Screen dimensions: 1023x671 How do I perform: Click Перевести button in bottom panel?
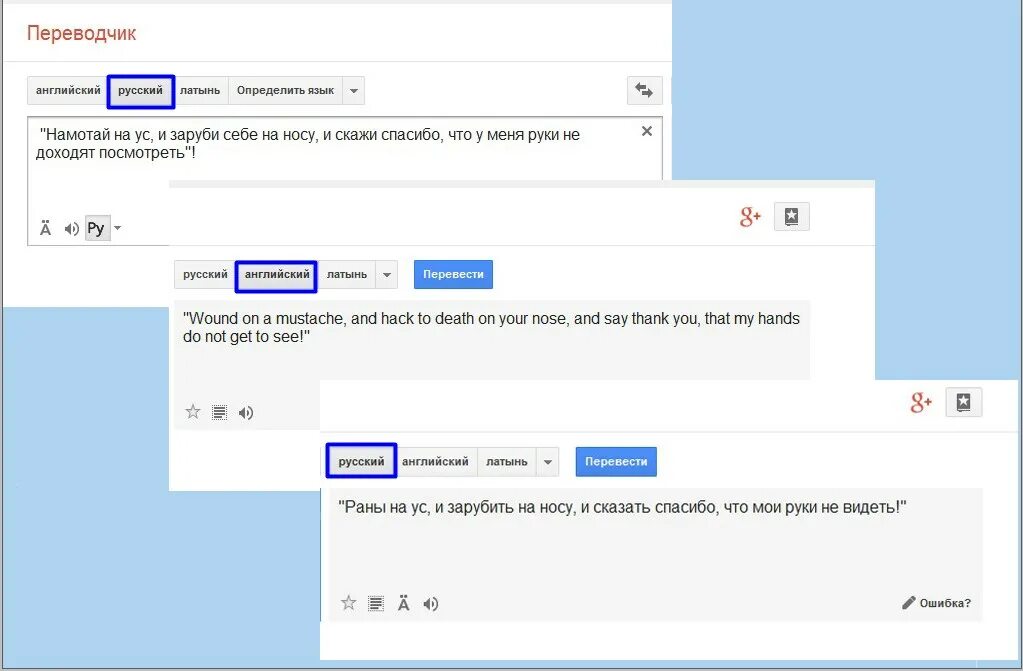[616, 461]
